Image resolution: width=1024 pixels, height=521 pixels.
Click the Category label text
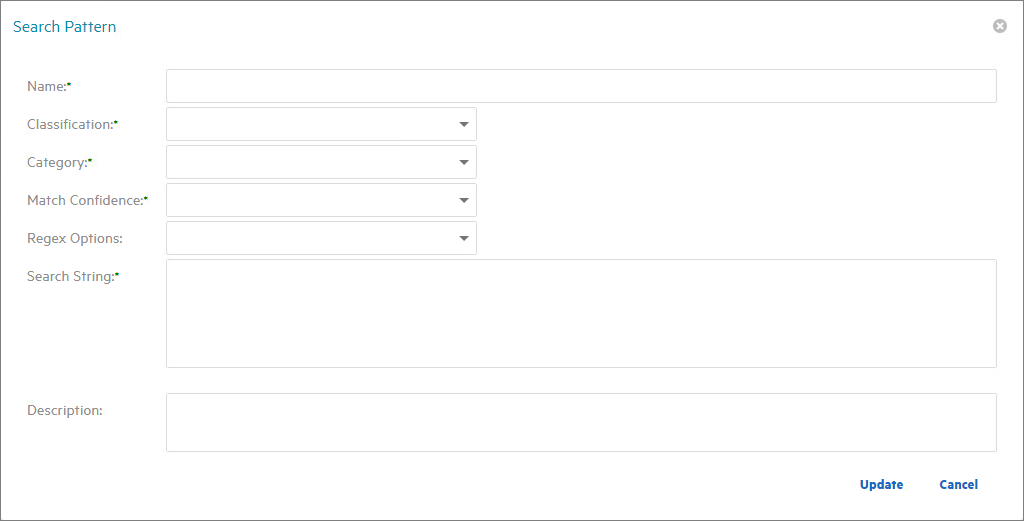pos(57,163)
